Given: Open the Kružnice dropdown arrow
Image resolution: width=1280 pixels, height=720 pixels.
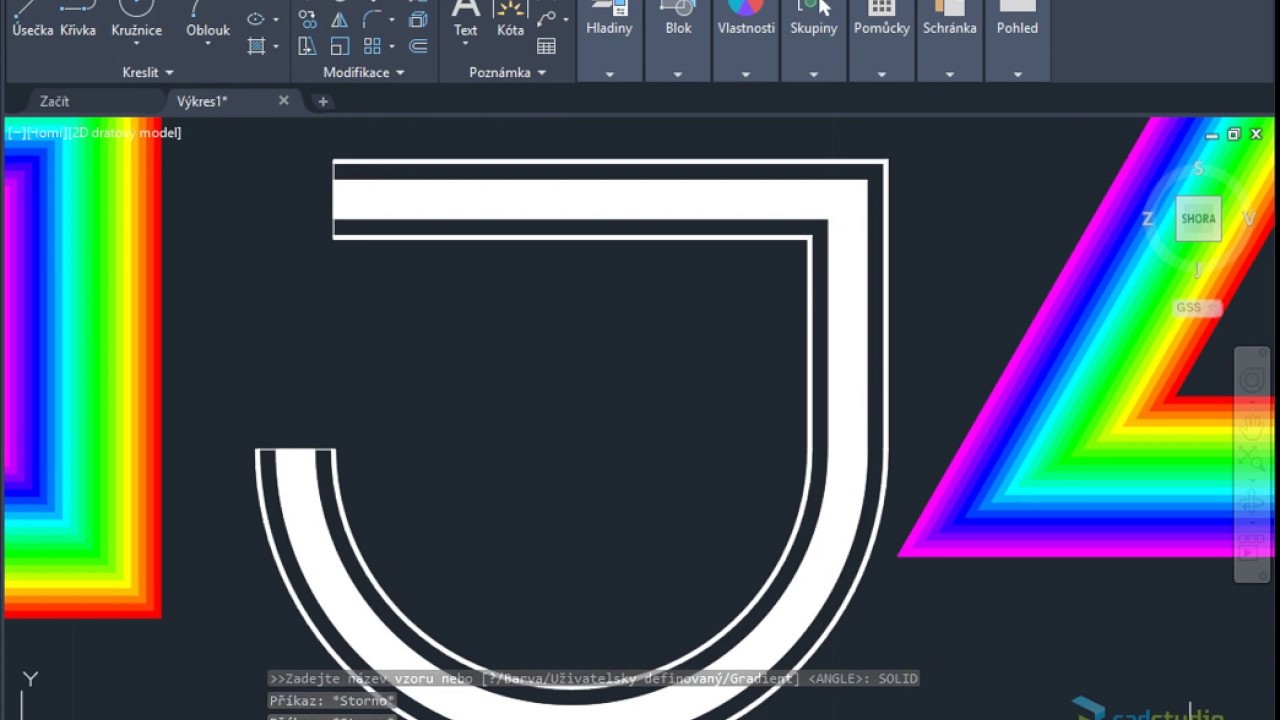Looking at the screenshot, I should click(137, 44).
